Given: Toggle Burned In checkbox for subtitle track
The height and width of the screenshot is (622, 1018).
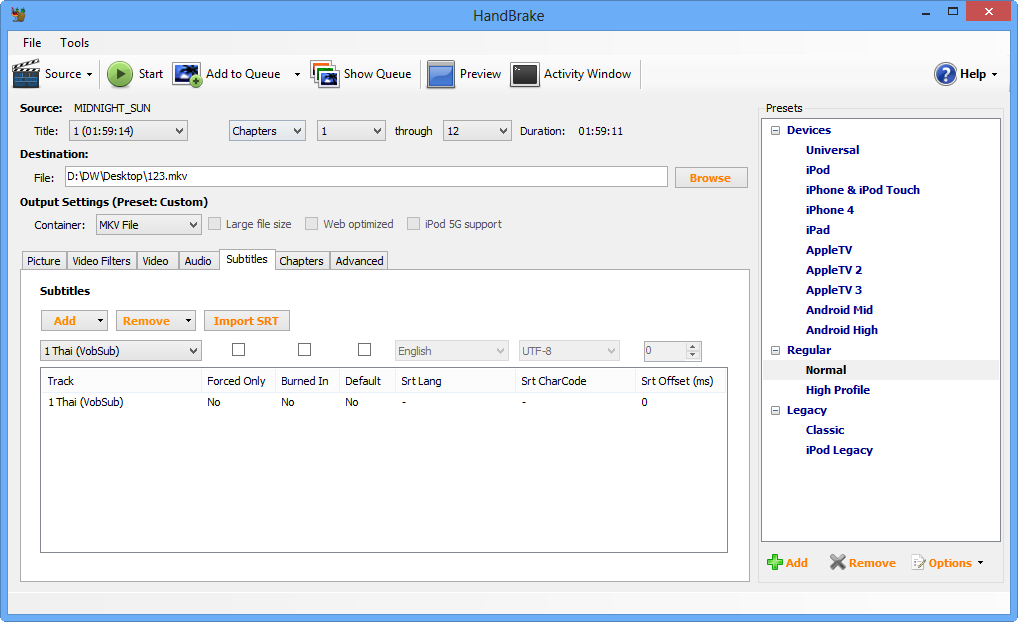Looking at the screenshot, I should pyautogui.click(x=304, y=350).
